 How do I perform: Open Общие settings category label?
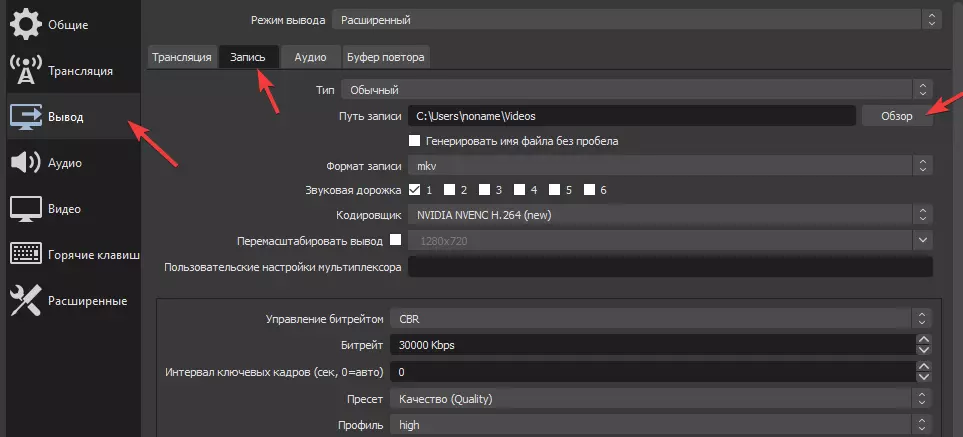pyautogui.click(x=68, y=25)
